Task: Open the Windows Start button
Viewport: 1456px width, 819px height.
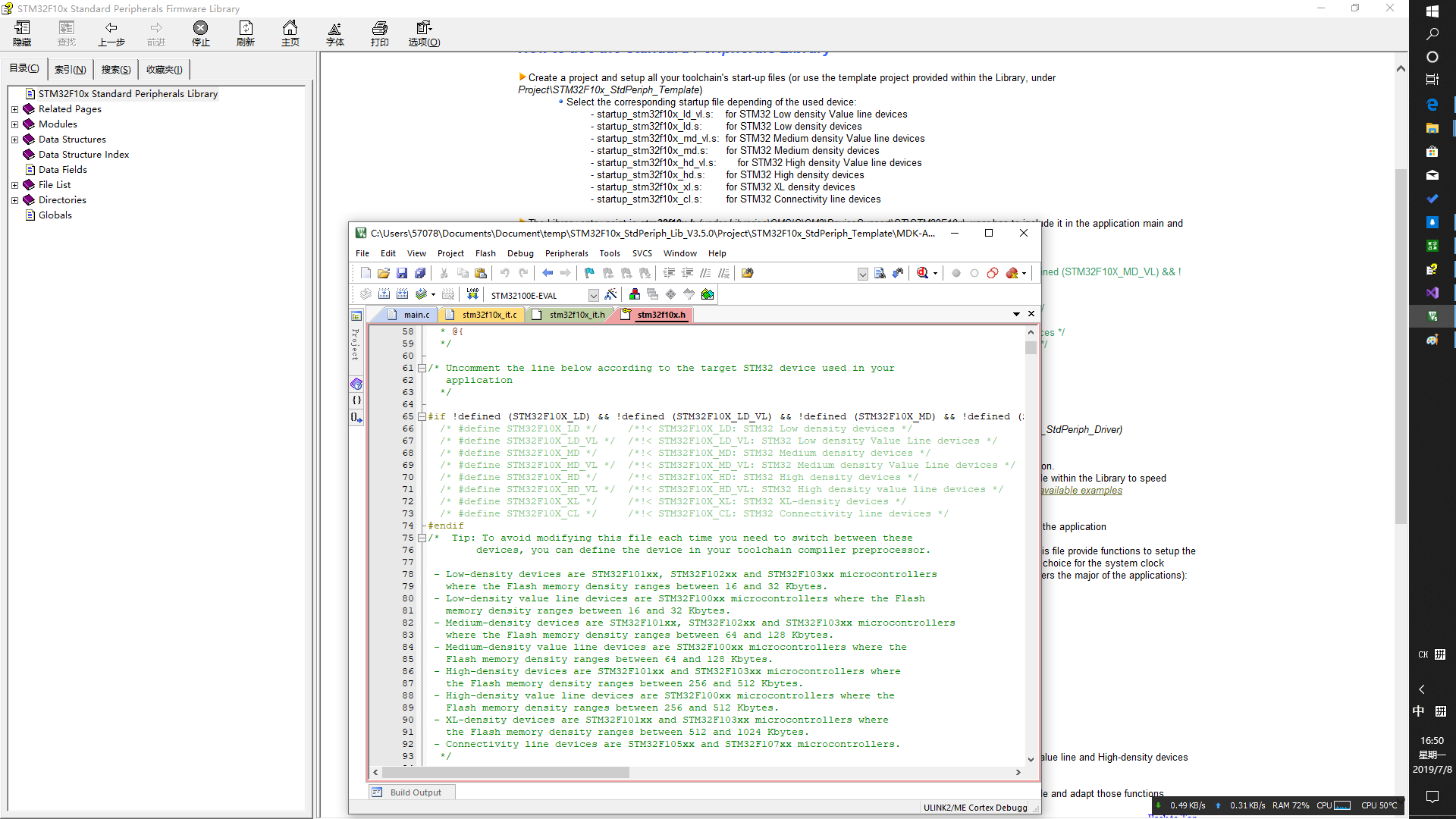Action: click(x=1432, y=11)
